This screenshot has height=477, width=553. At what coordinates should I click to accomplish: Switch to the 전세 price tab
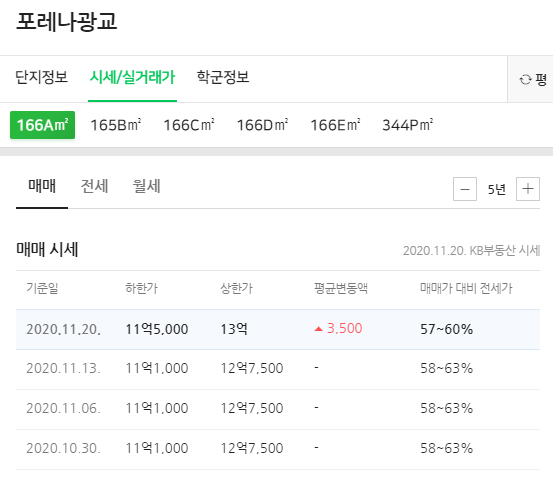tap(94, 186)
